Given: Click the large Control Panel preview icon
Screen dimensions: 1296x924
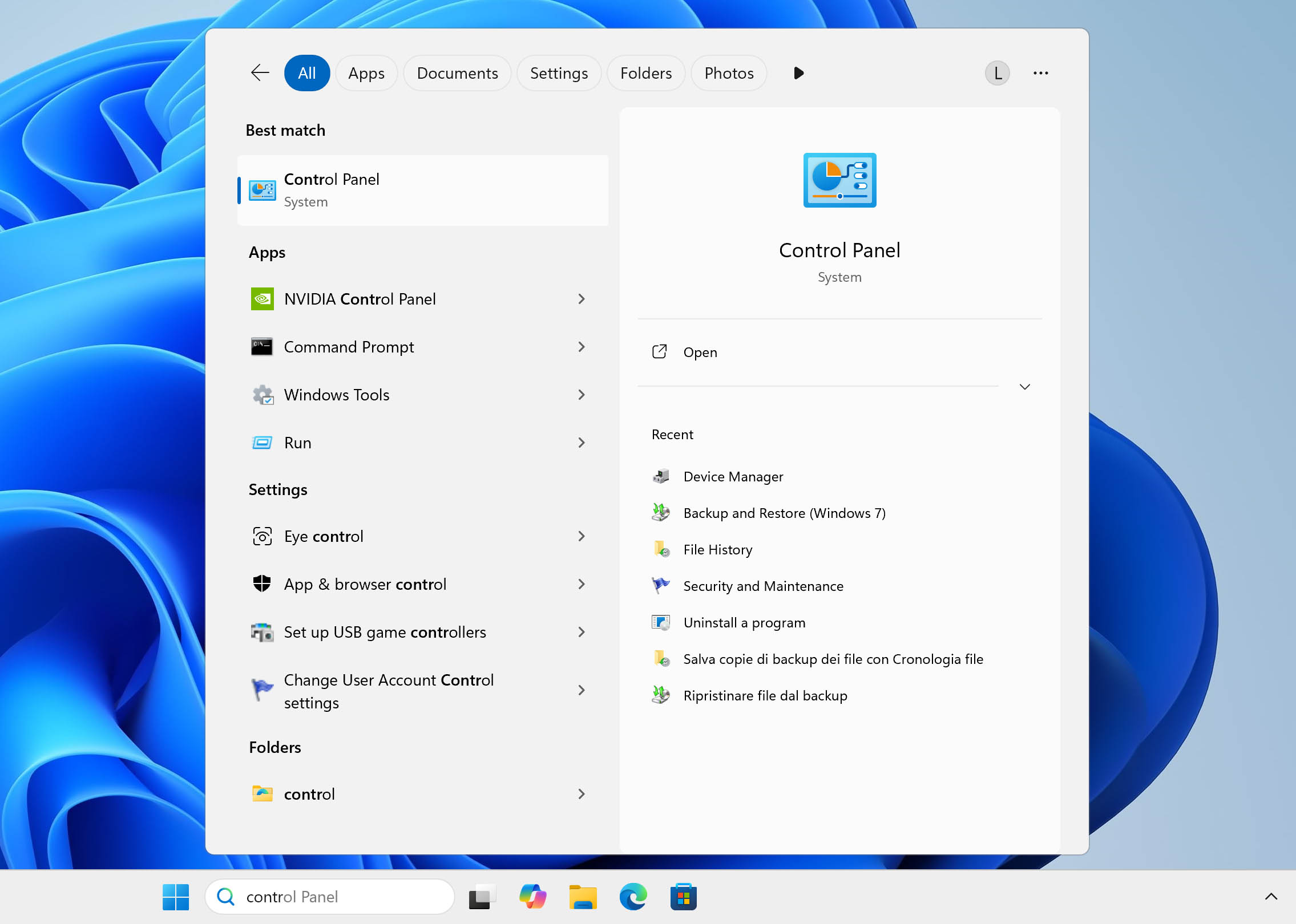Looking at the screenshot, I should 839,180.
